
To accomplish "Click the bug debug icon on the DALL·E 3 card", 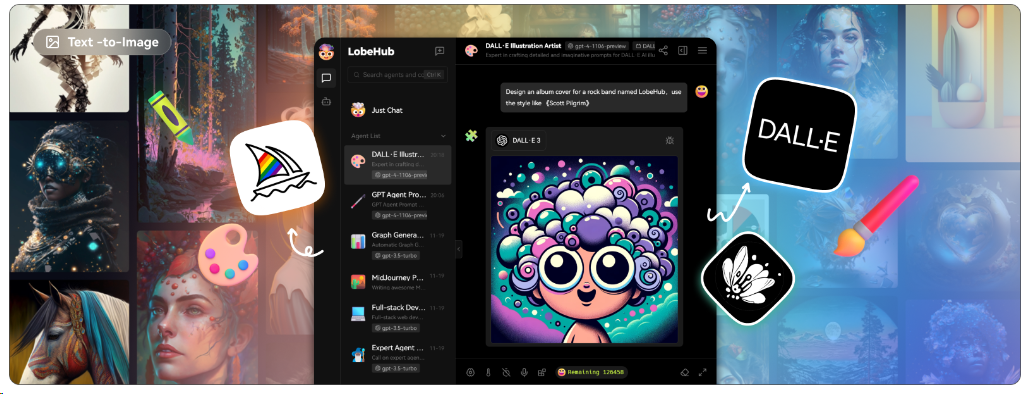I will [x=669, y=140].
